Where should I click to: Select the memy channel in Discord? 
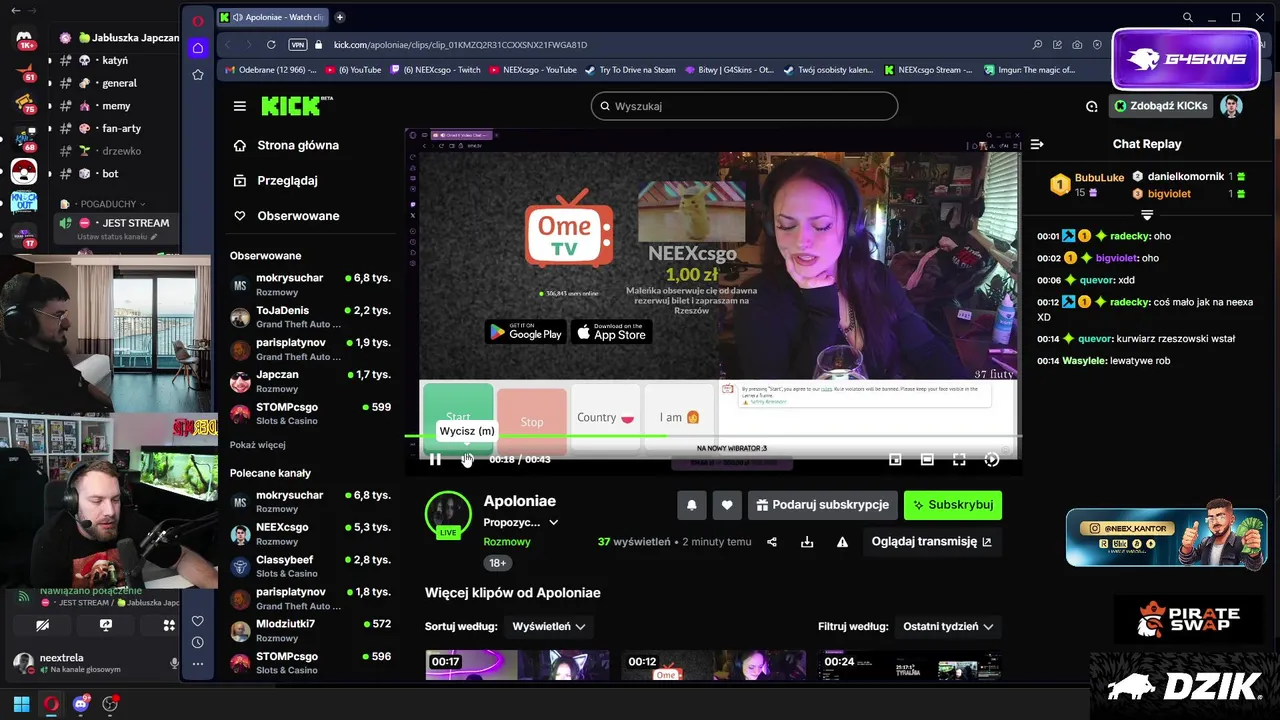116,106
